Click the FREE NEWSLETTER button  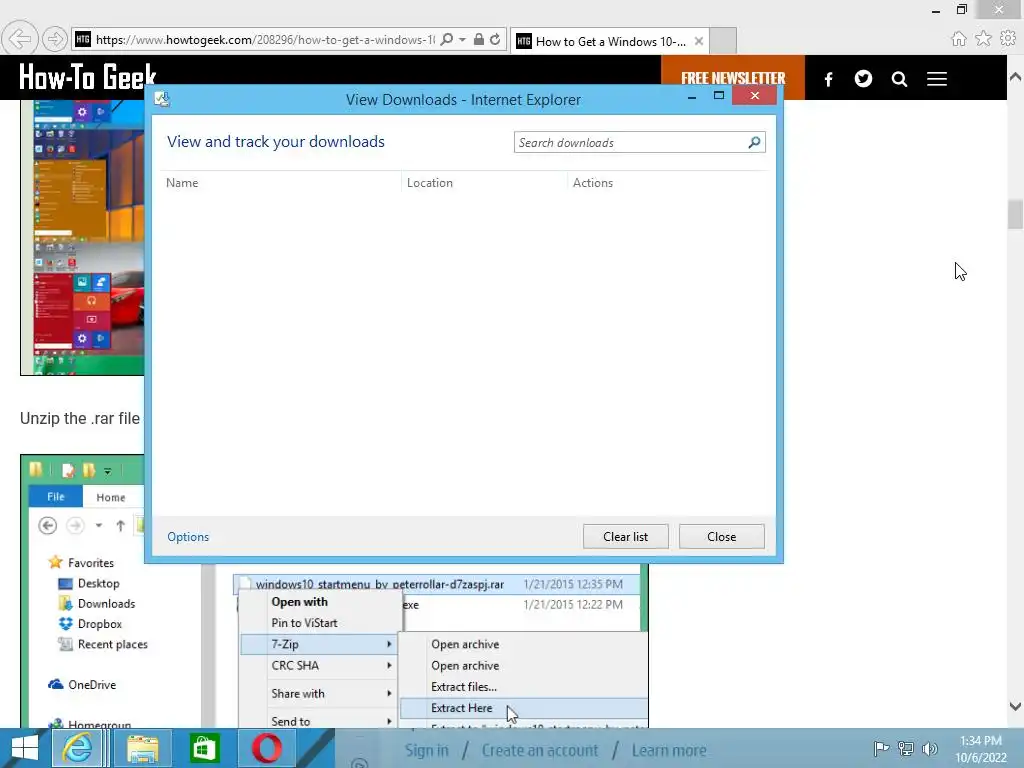733,78
